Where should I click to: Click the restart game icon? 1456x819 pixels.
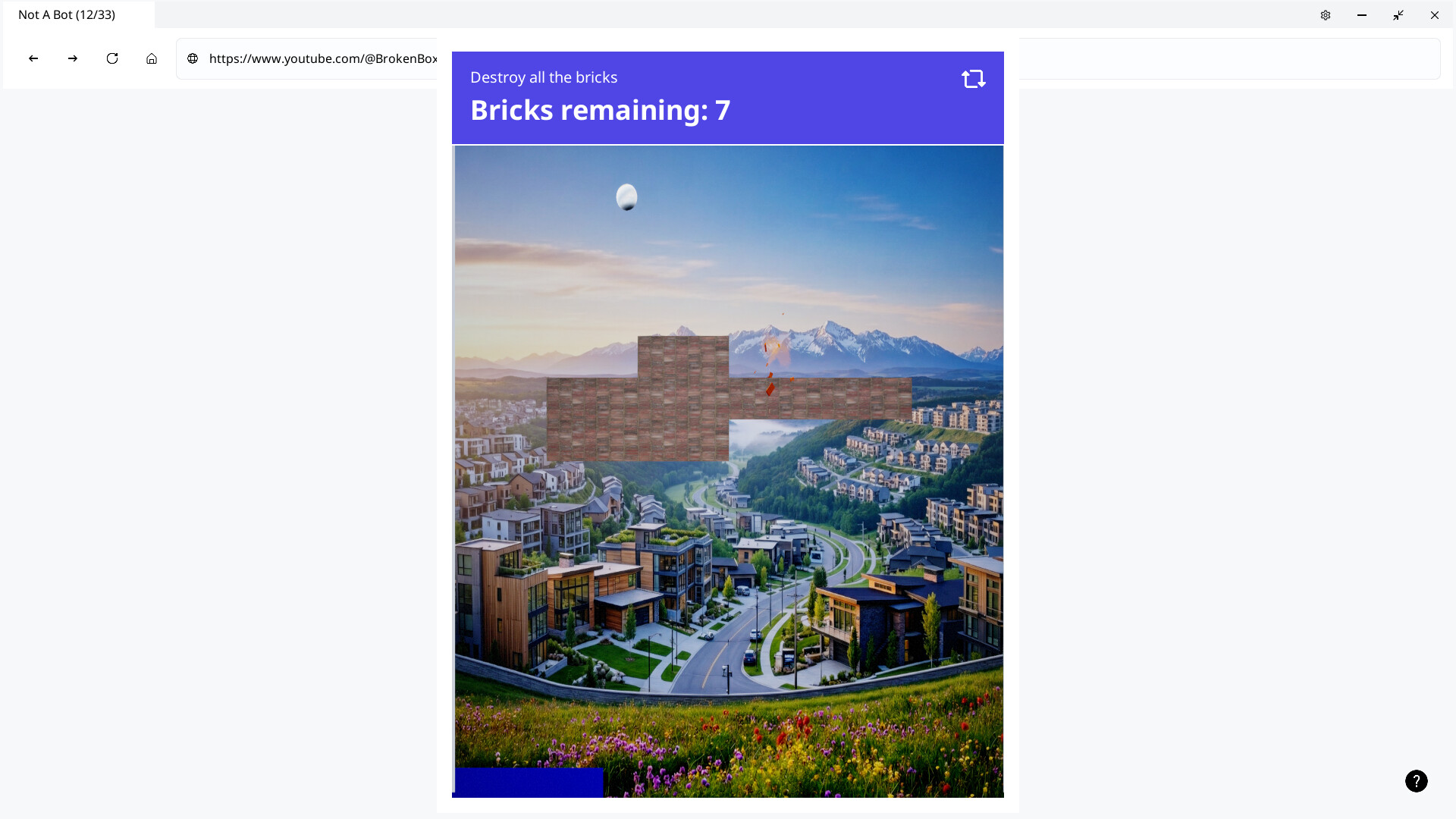tap(973, 79)
